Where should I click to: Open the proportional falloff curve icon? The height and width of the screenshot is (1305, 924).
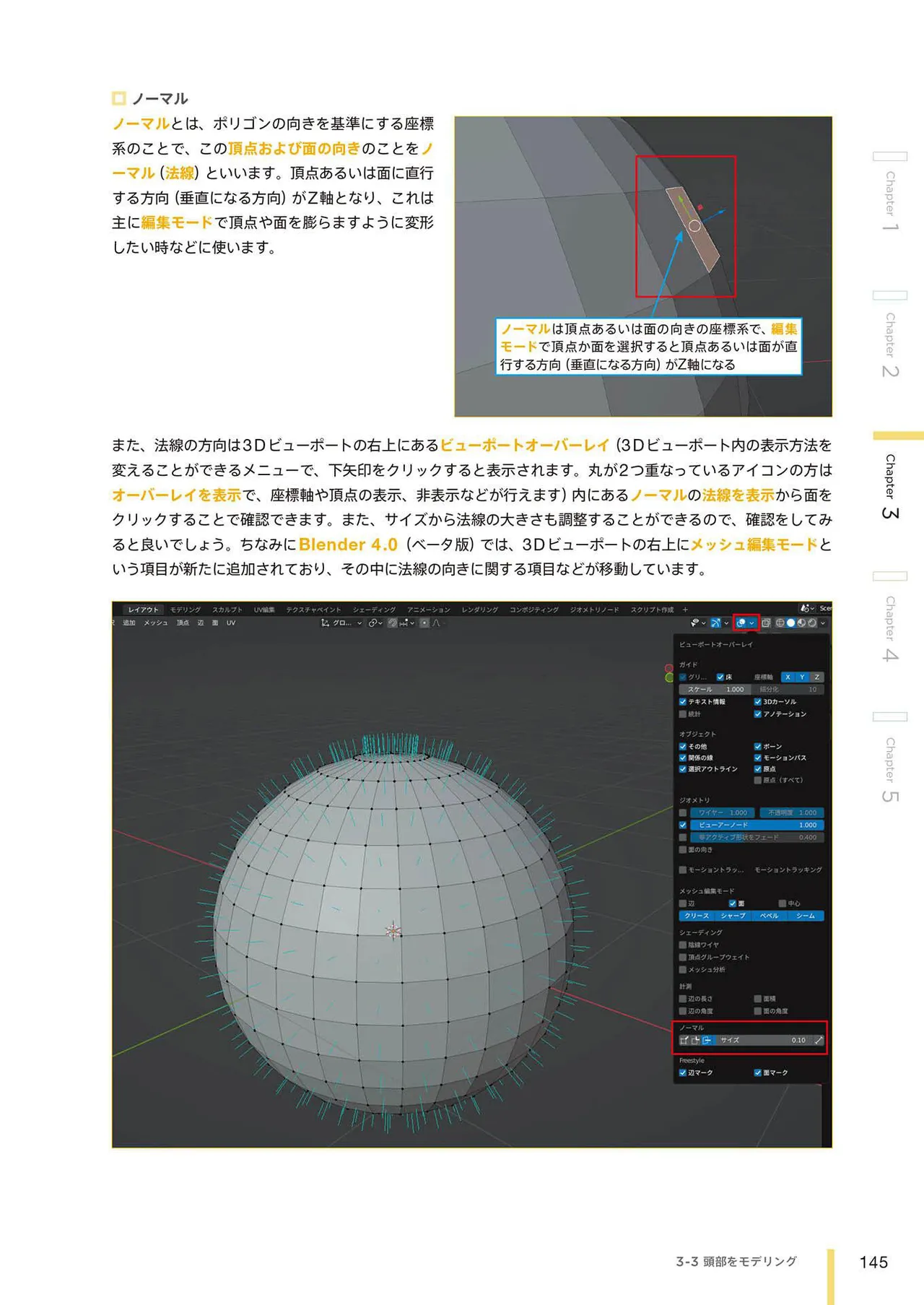point(436,623)
